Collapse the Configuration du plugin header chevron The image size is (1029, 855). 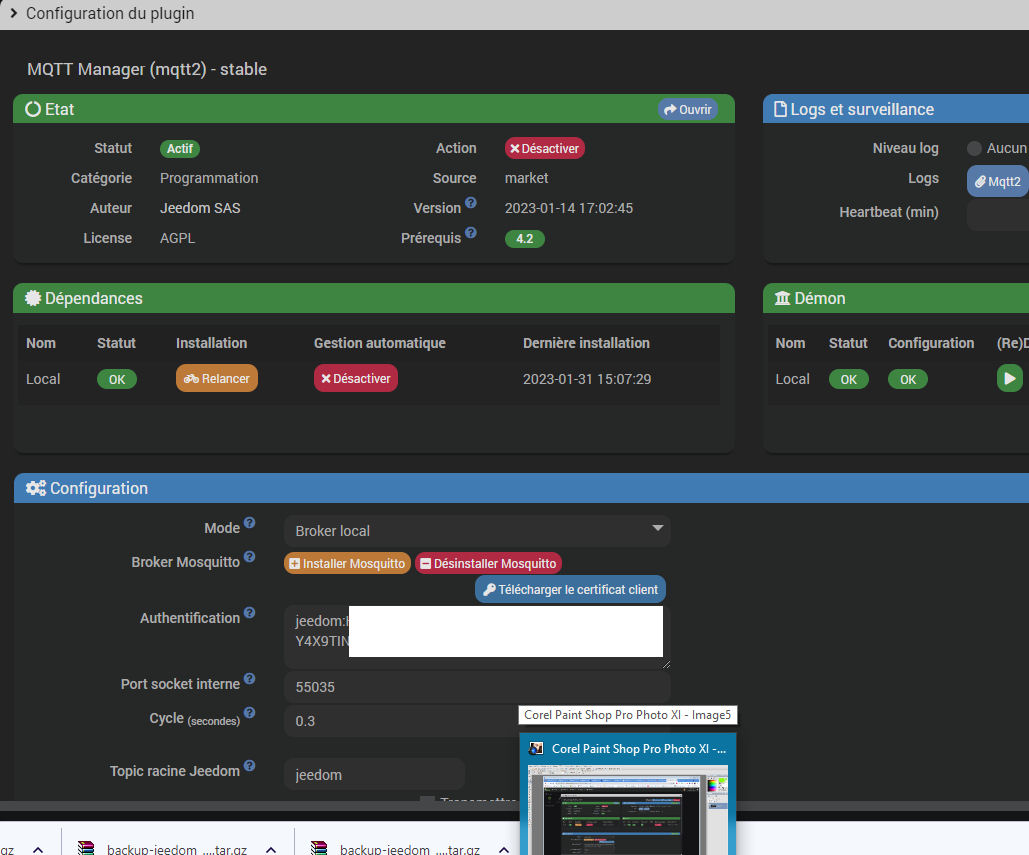coord(13,14)
